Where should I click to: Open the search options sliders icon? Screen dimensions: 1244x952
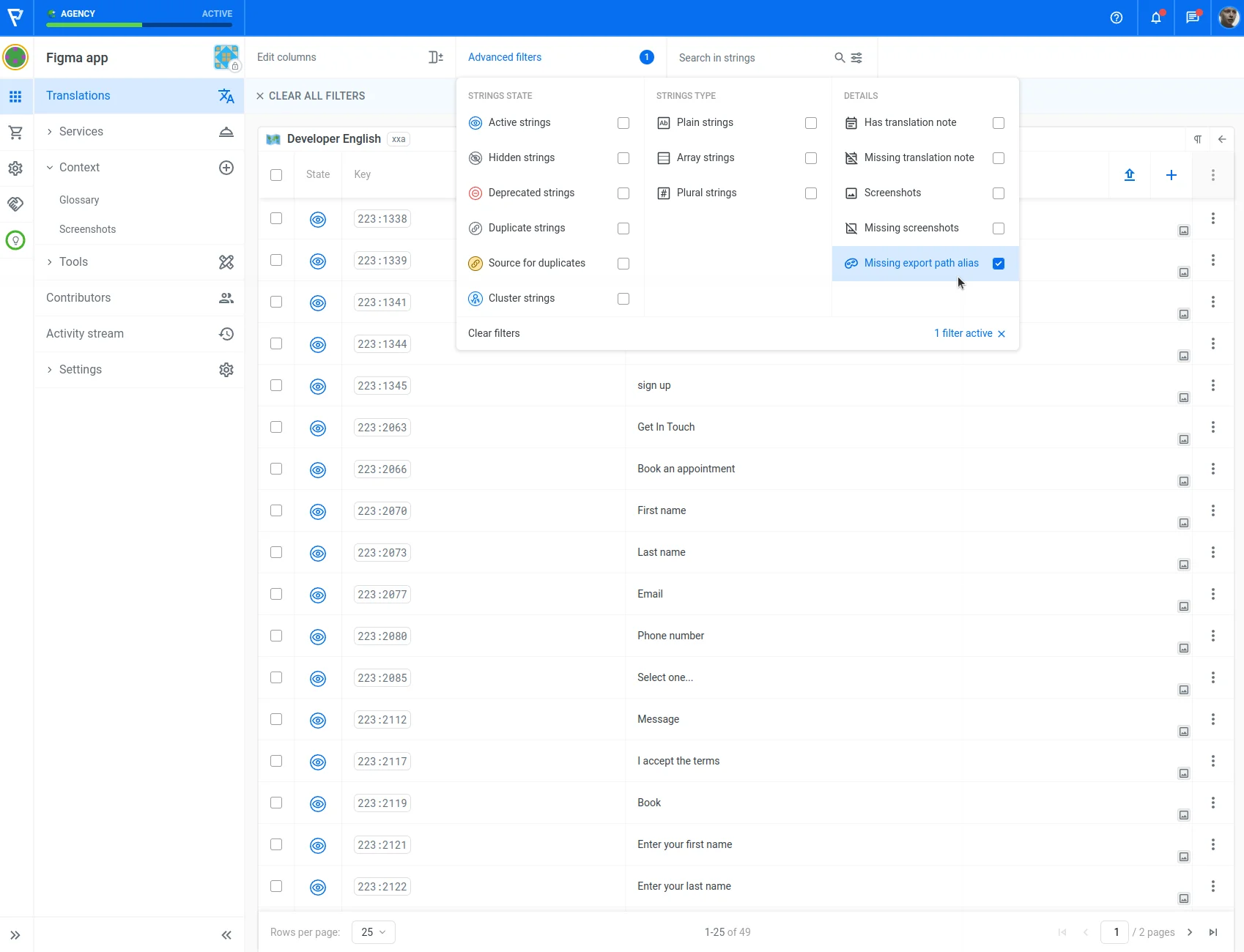(x=856, y=58)
